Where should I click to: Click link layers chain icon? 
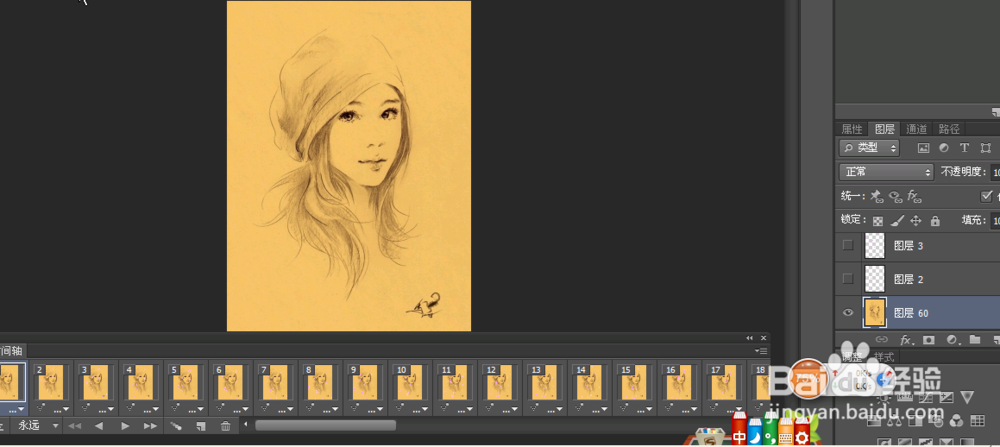882,339
